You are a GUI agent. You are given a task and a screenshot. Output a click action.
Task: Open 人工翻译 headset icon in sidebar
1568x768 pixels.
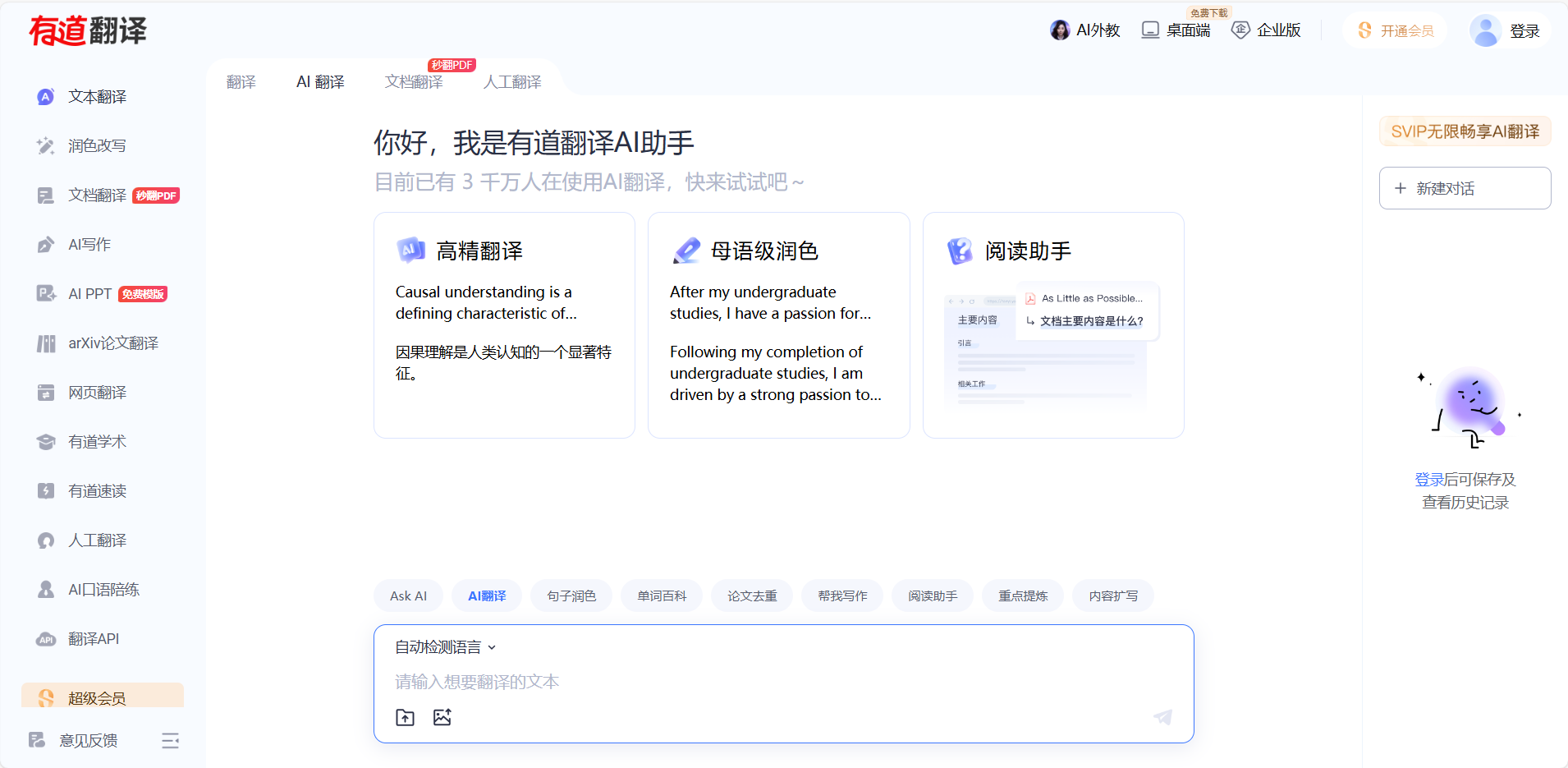point(46,540)
